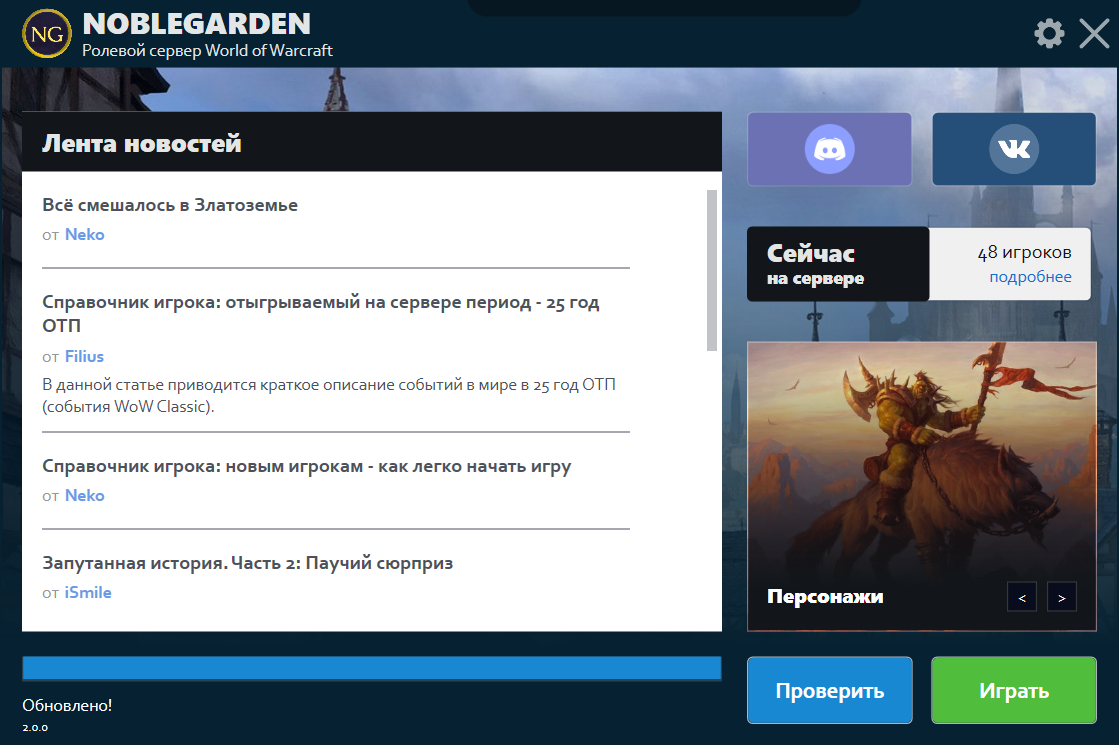
Task: Open the VK community button
Action: pos(1013,148)
